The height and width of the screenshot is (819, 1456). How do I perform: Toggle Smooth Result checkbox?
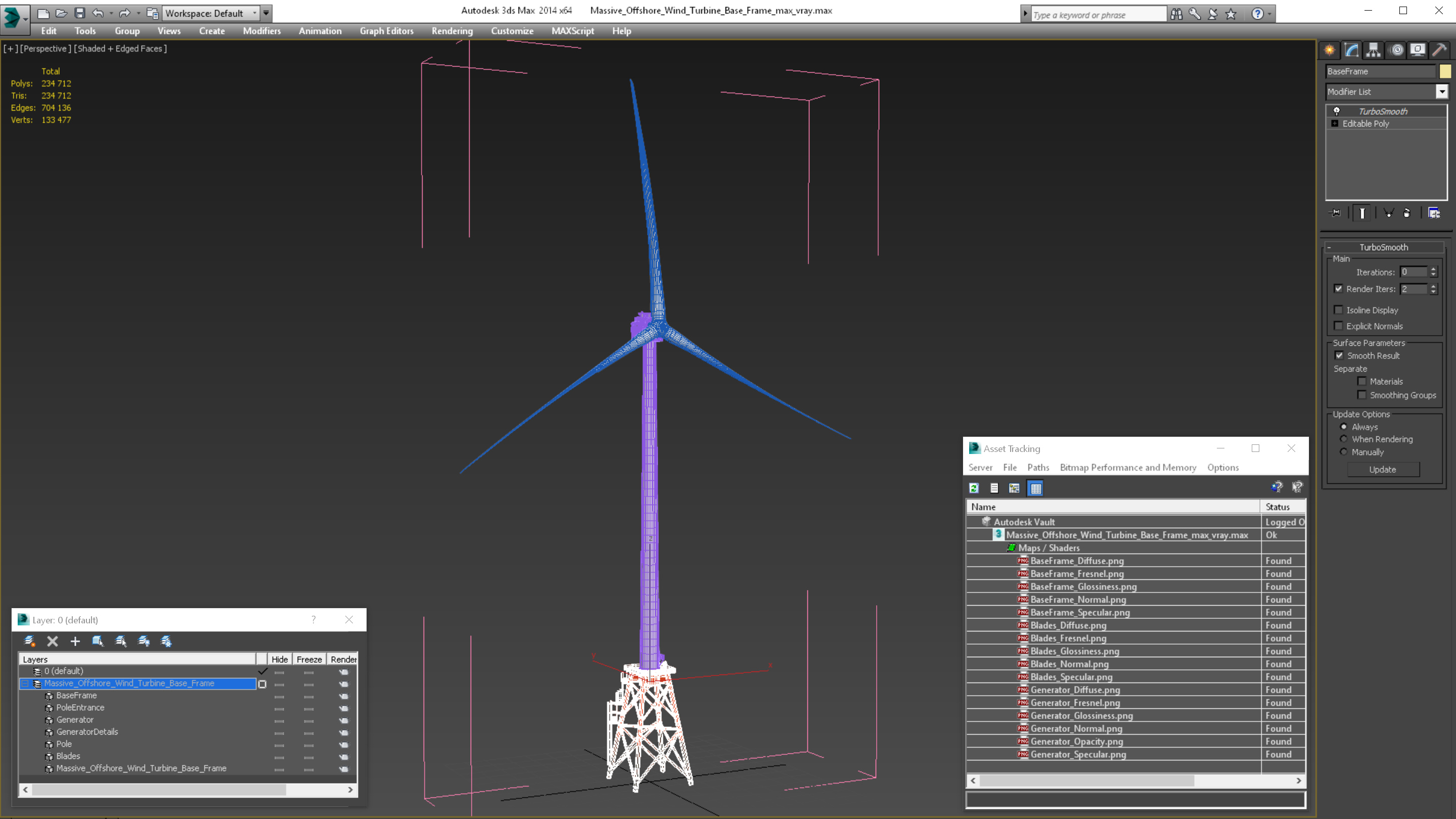click(x=1339, y=355)
